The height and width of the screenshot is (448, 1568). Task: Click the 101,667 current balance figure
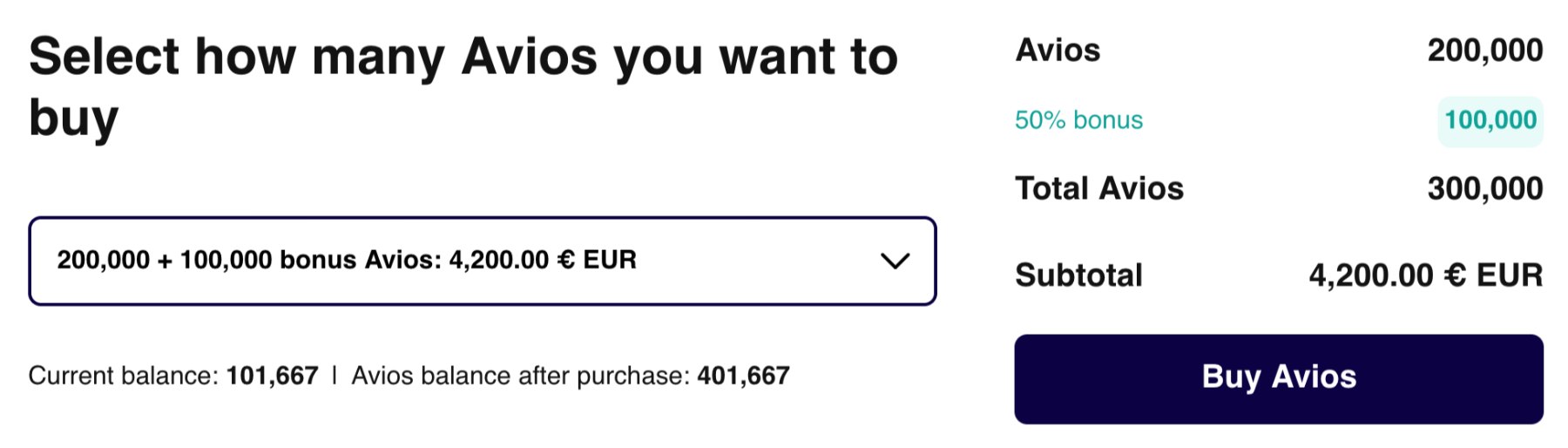coord(272,376)
